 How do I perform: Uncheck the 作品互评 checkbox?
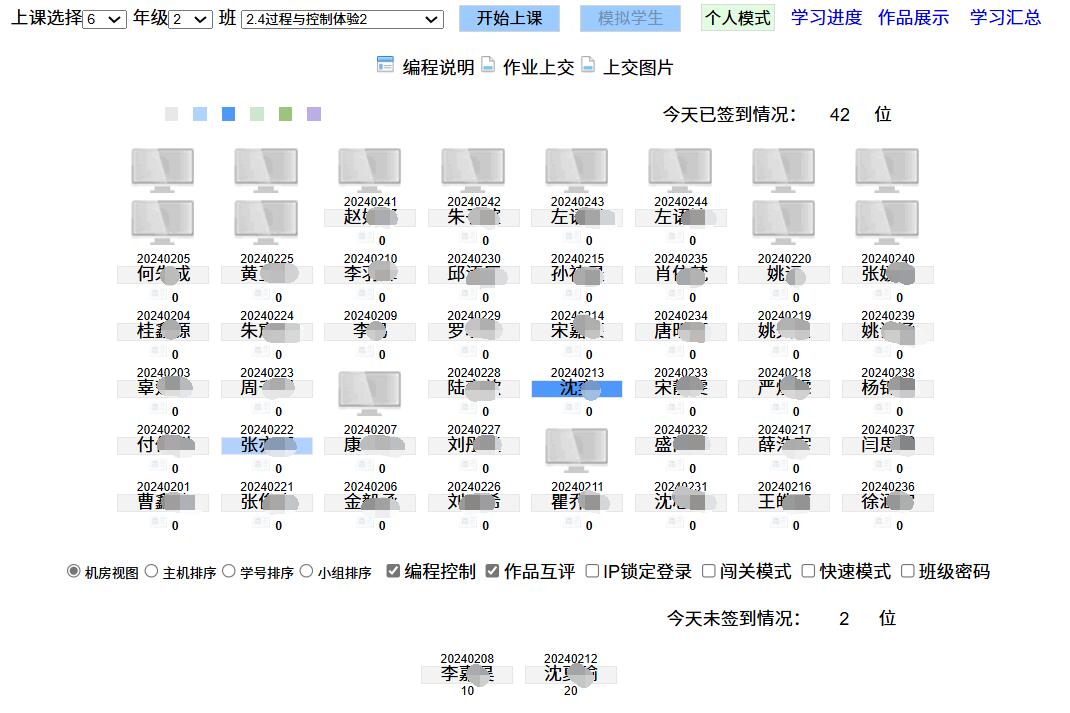[492, 571]
